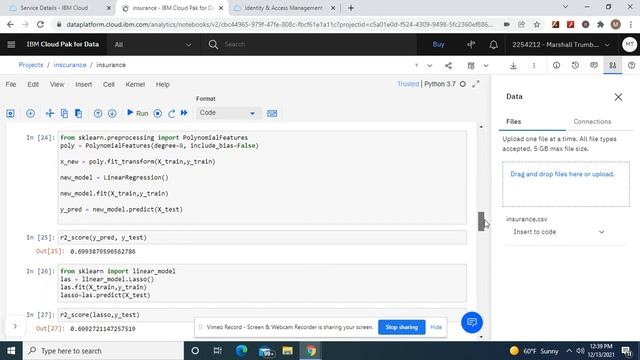The height and width of the screenshot is (360, 640).
Task: Expand the left sidebar chevron
Action: (x=15, y=326)
